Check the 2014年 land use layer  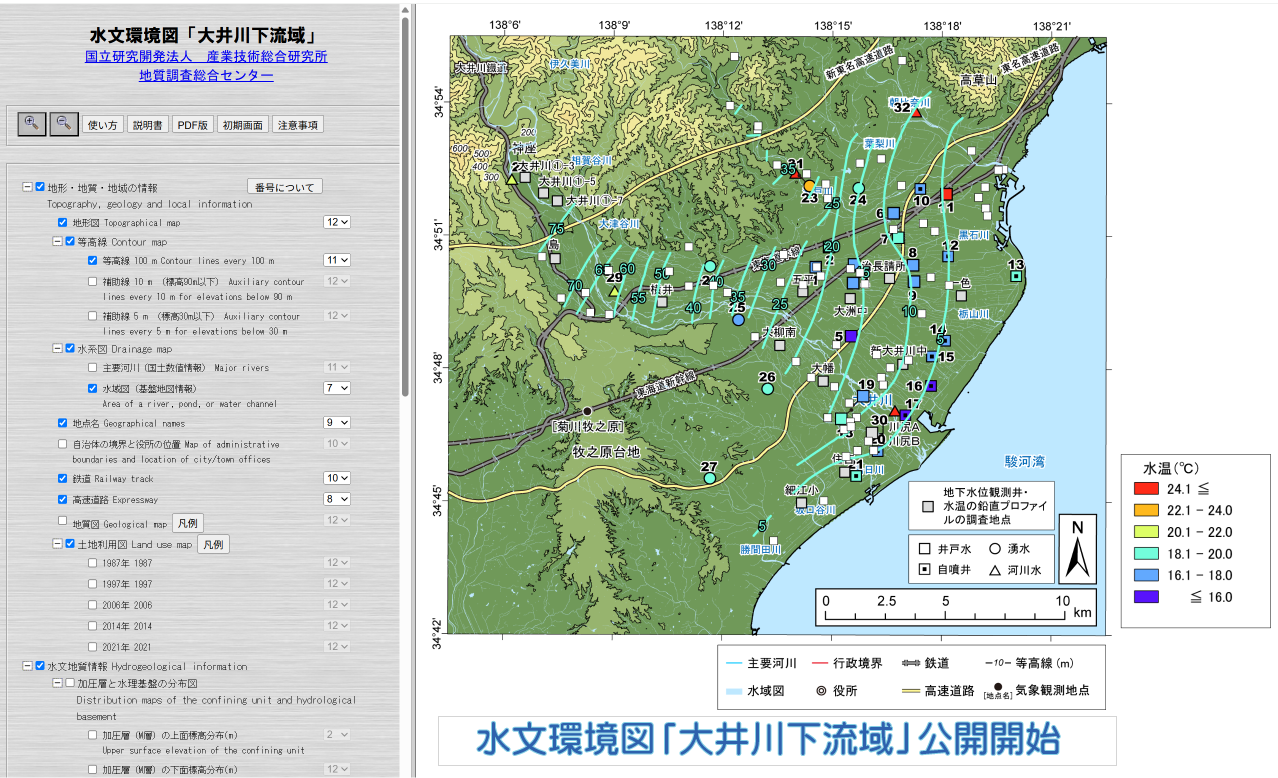tap(94, 625)
